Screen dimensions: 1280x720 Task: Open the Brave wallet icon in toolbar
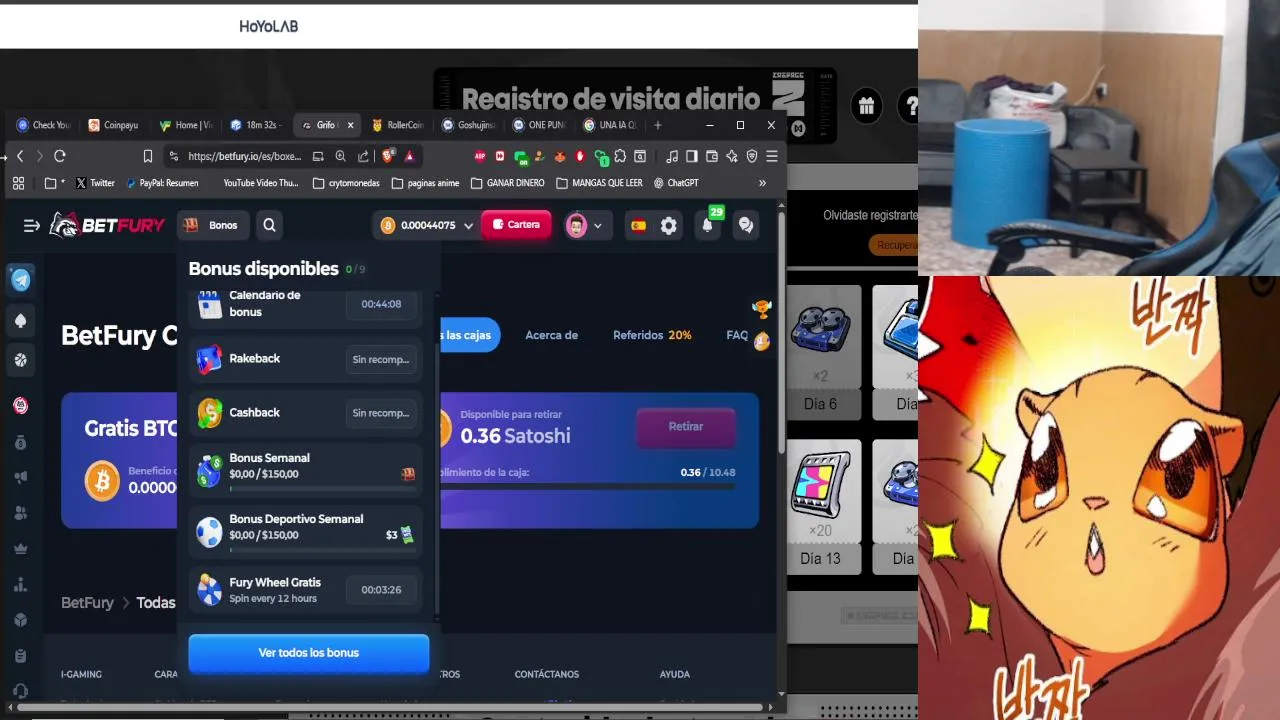(x=712, y=156)
